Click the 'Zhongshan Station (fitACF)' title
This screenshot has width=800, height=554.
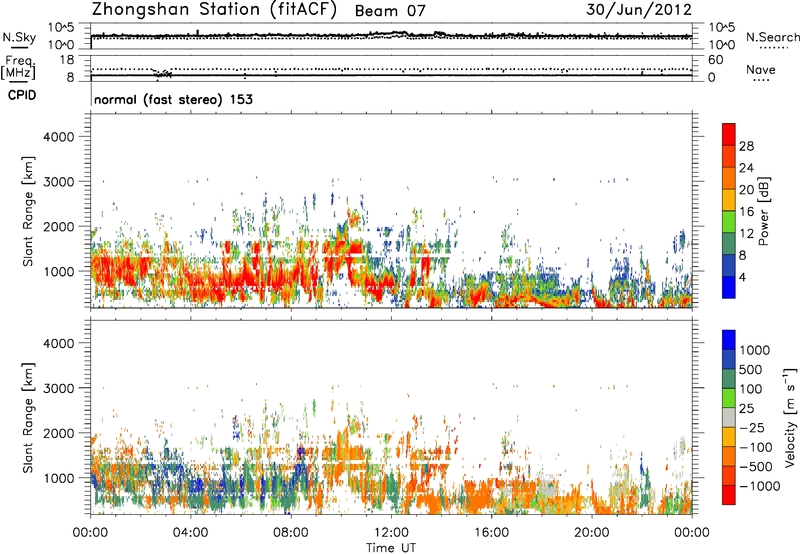pyautogui.click(x=214, y=10)
